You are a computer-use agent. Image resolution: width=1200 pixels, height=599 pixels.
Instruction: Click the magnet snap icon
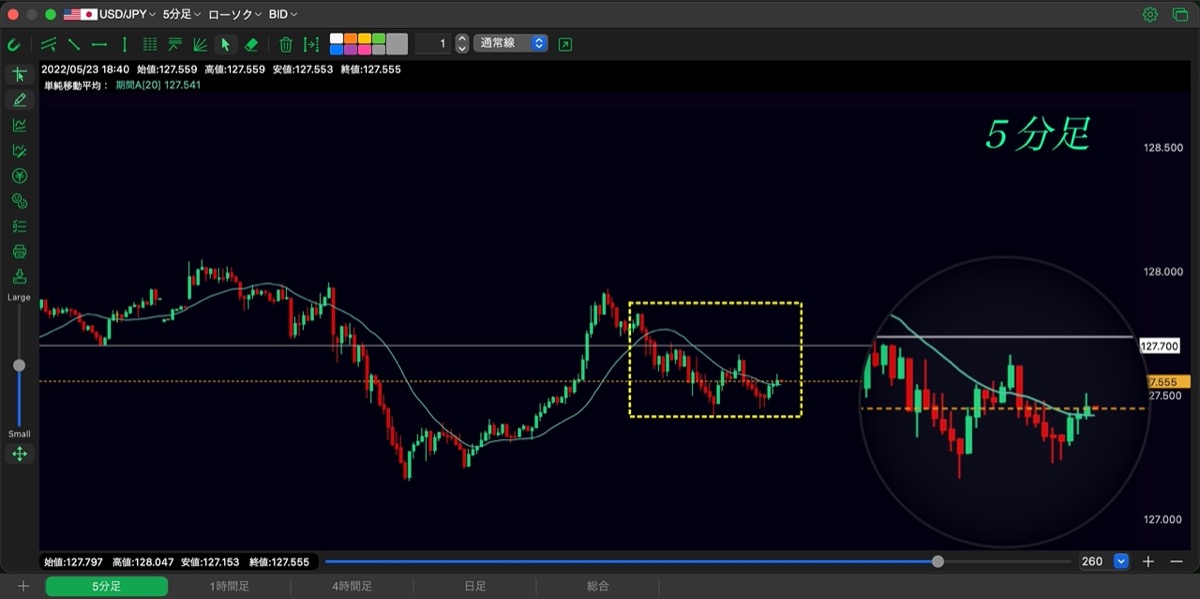tap(14, 44)
